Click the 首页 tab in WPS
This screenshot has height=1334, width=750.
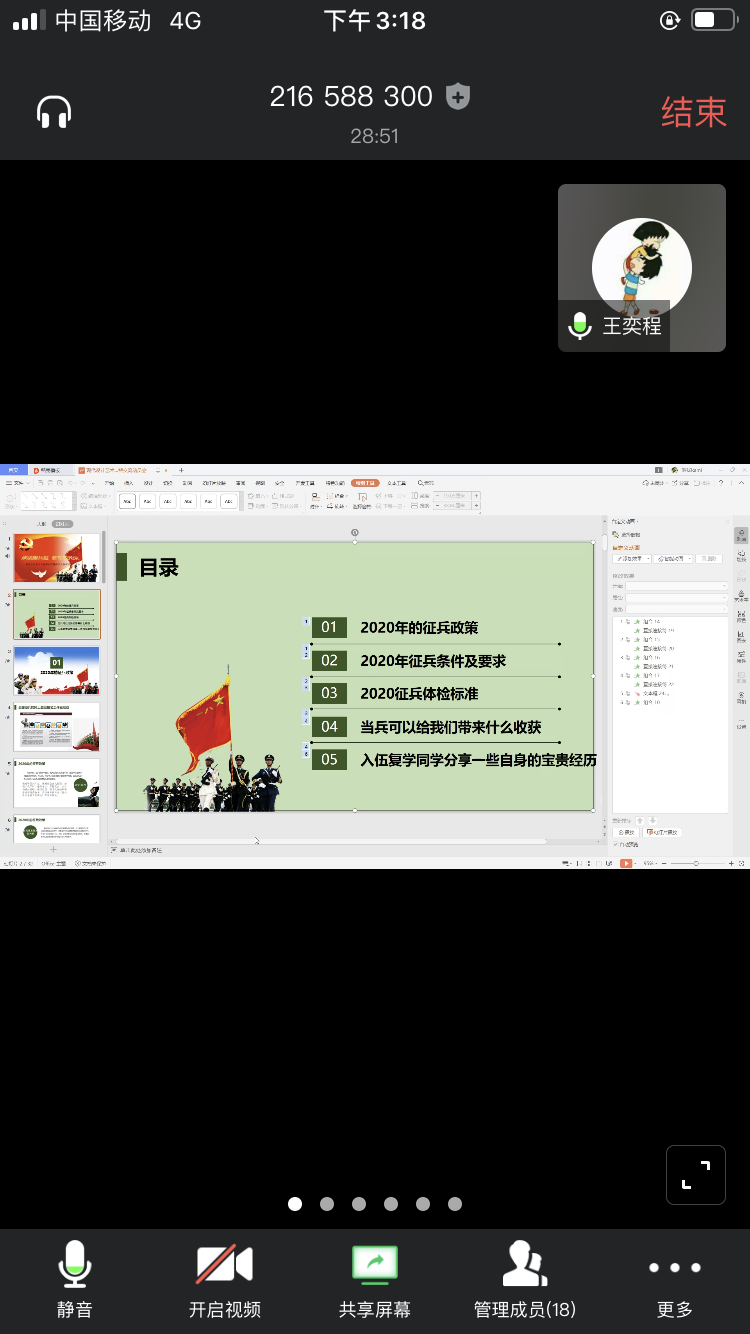tap(14, 470)
